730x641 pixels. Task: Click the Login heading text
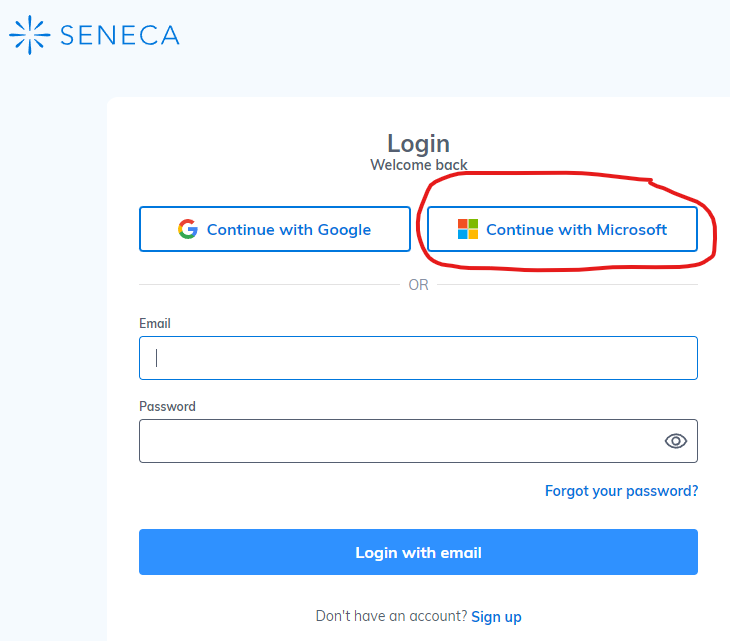click(x=418, y=144)
